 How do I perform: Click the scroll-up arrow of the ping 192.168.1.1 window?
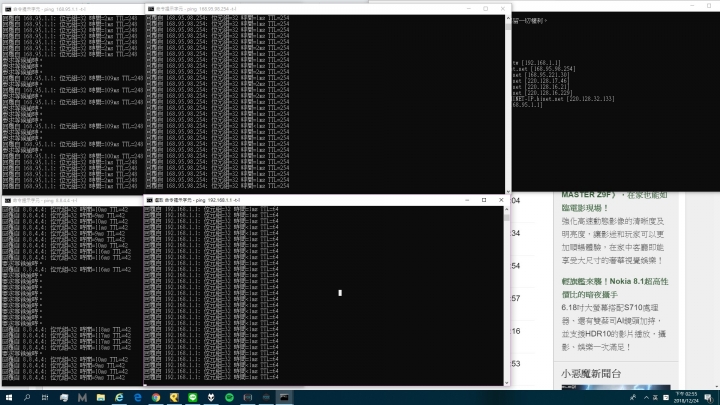click(506, 209)
